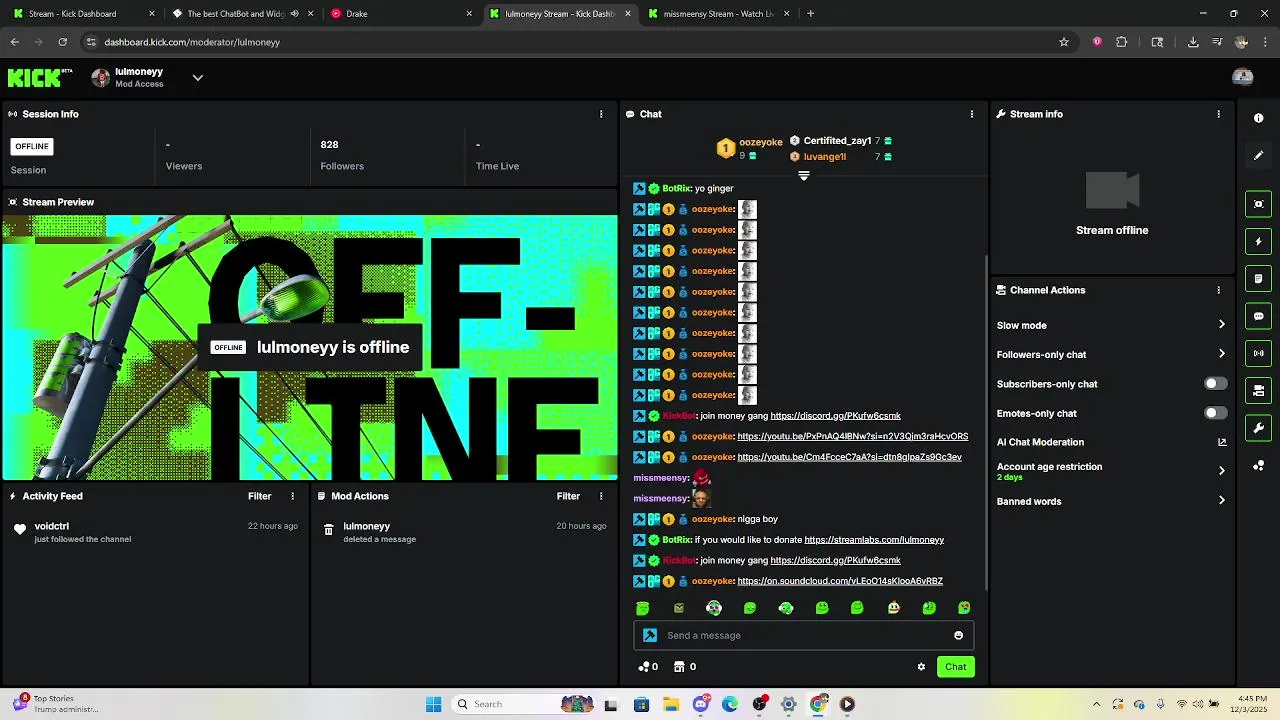1280x720 pixels.
Task: Toggle Emotes-only chat switch
Action: [x=1215, y=413]
